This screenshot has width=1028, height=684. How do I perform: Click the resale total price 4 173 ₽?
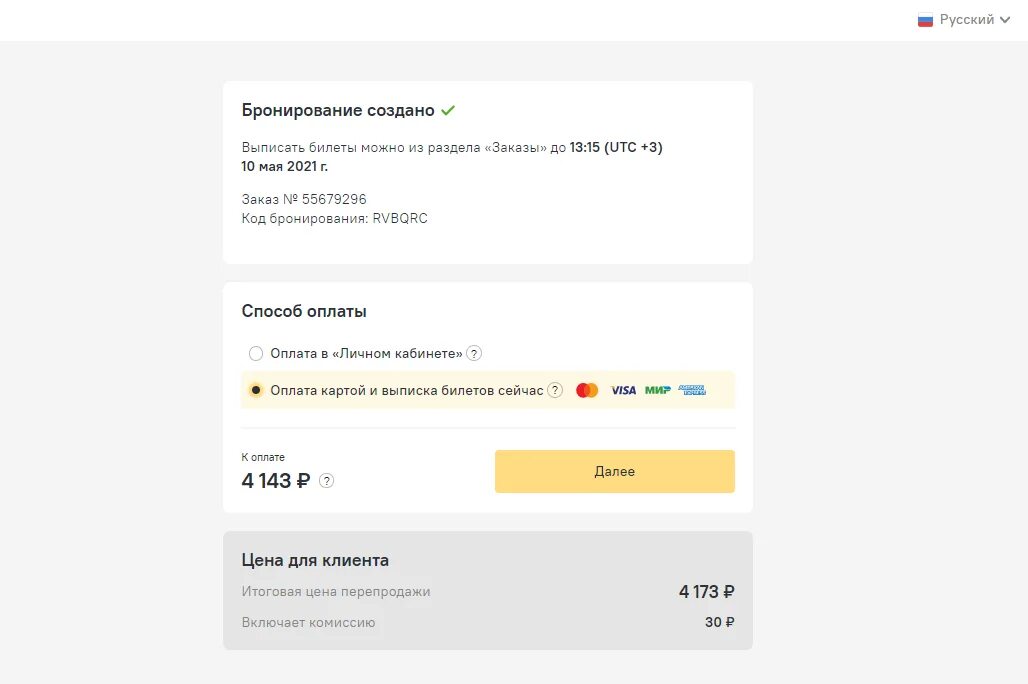[x=706, y=592]
